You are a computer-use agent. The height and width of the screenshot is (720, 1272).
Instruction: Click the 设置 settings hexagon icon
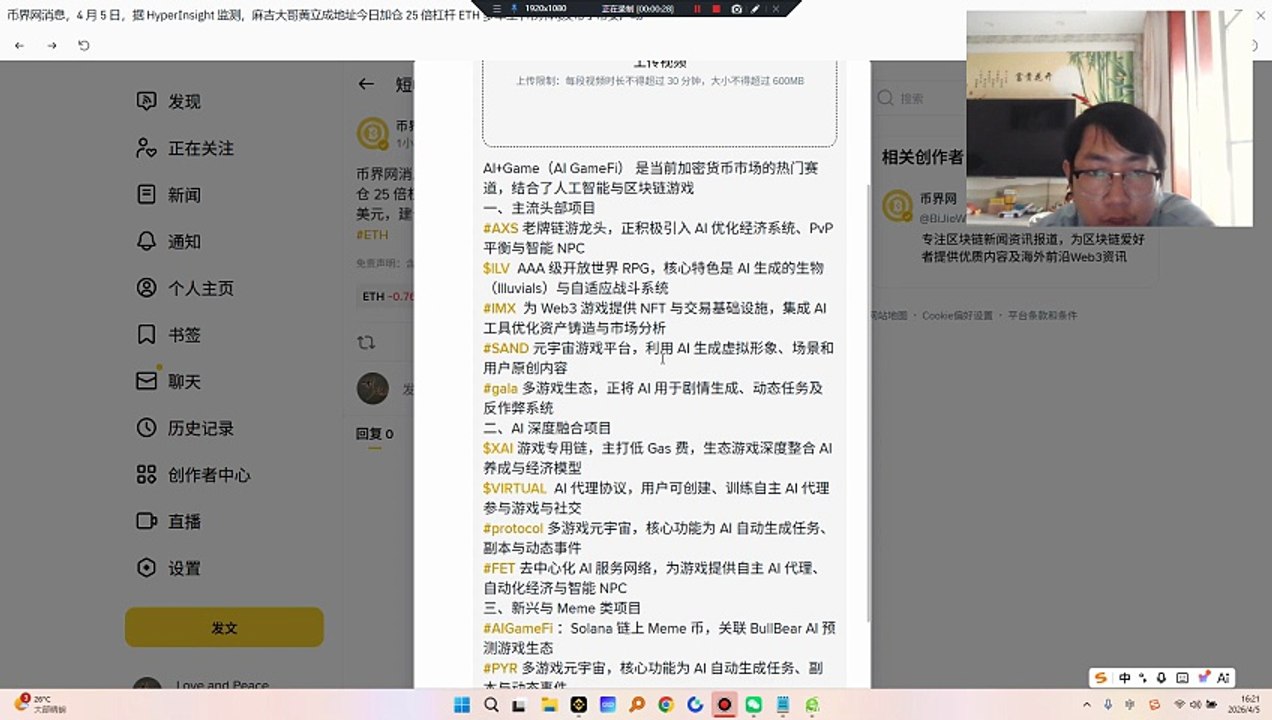tap(147, 568)
